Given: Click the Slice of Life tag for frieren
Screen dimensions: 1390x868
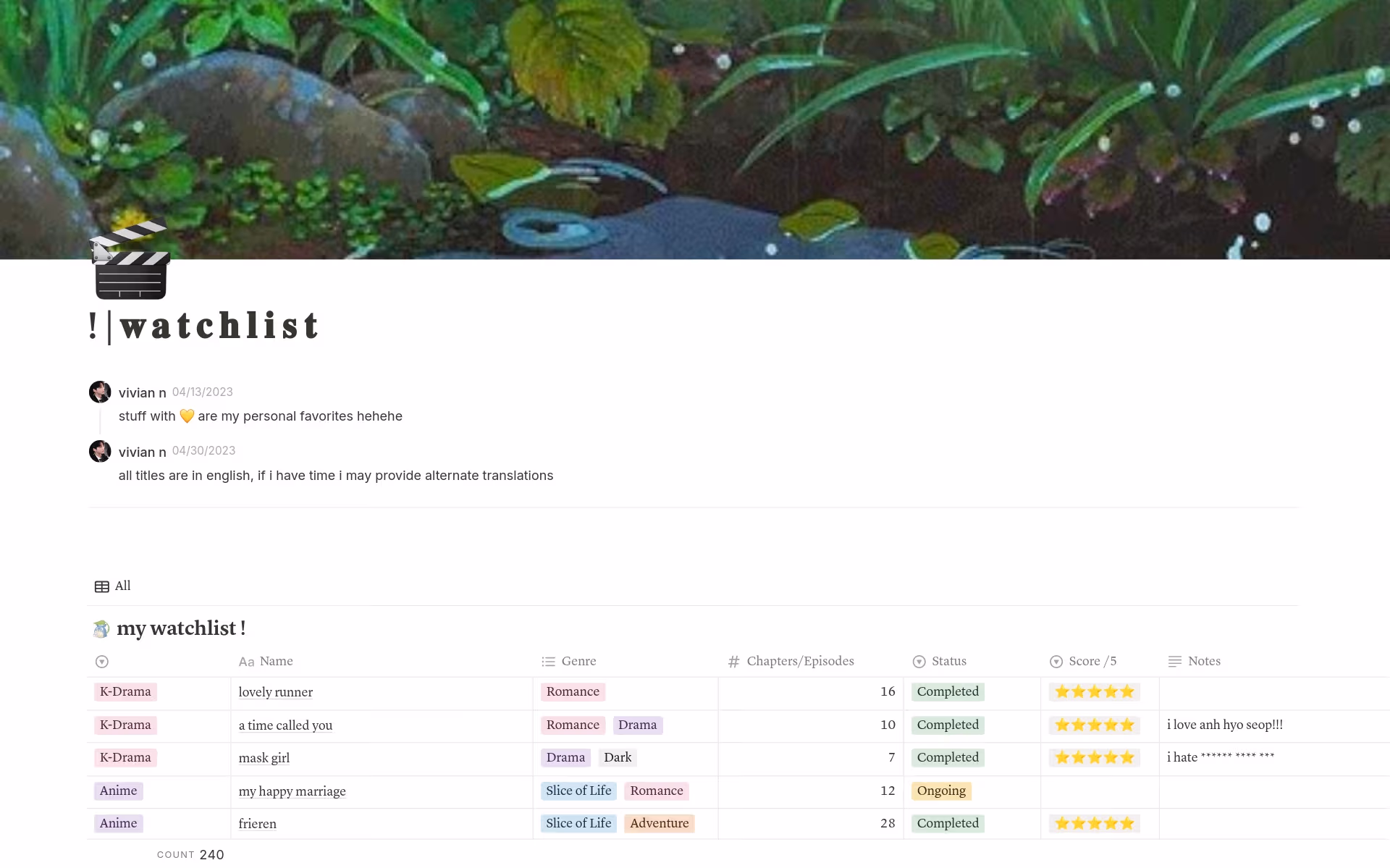Looking at the screenshot, I should (x=578, y=824).
